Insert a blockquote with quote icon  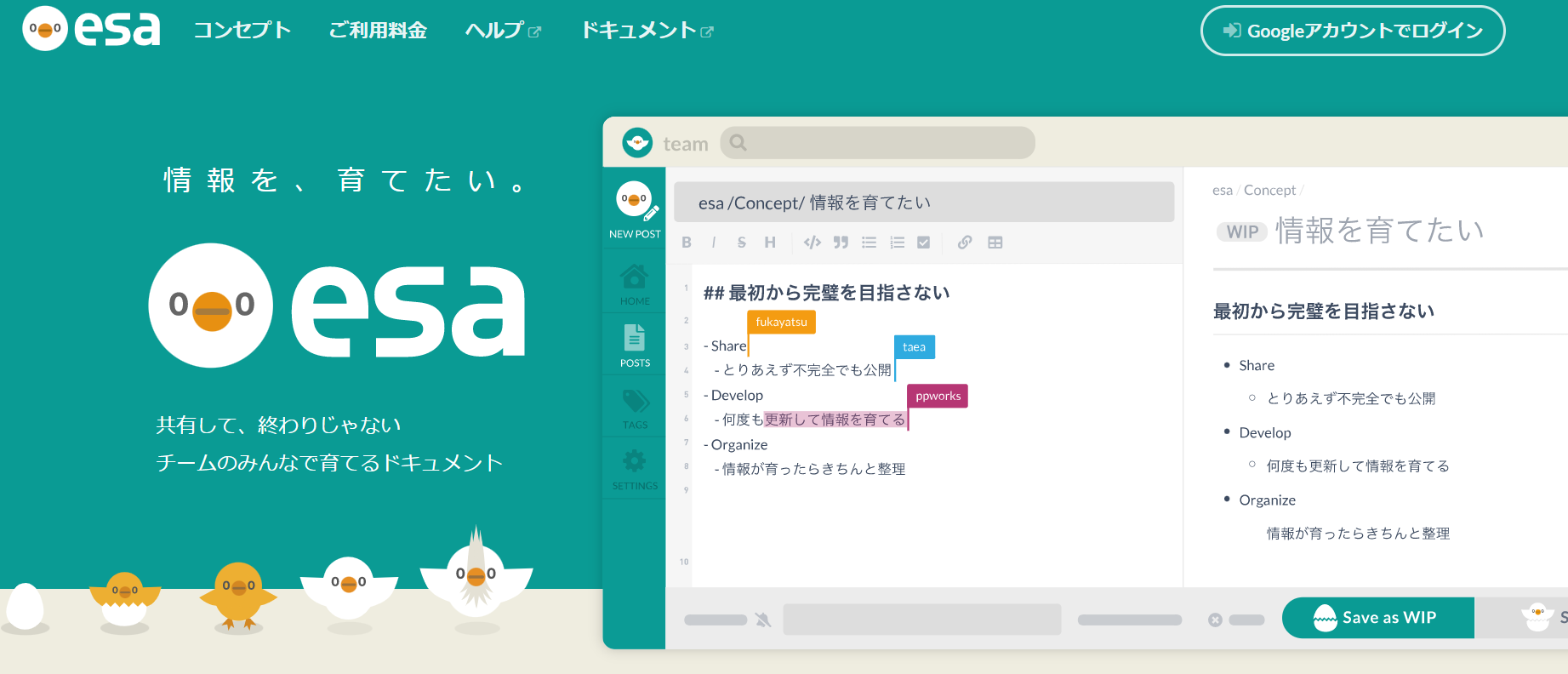841,243
